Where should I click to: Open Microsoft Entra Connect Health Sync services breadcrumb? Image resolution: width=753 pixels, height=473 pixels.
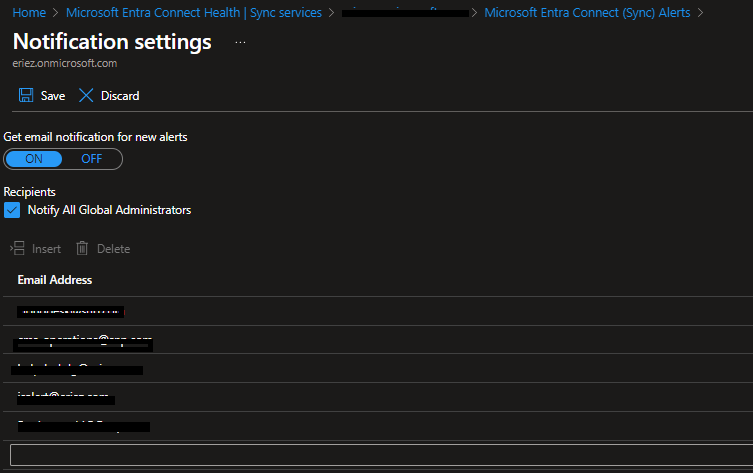pyautogui.click(x=194, y=12)
